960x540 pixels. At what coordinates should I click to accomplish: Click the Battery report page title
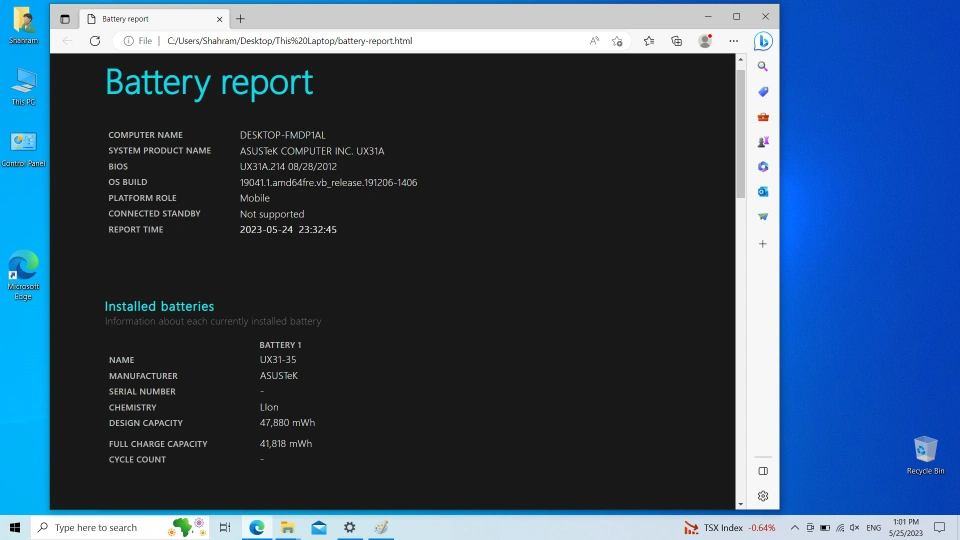coord(209,82)
